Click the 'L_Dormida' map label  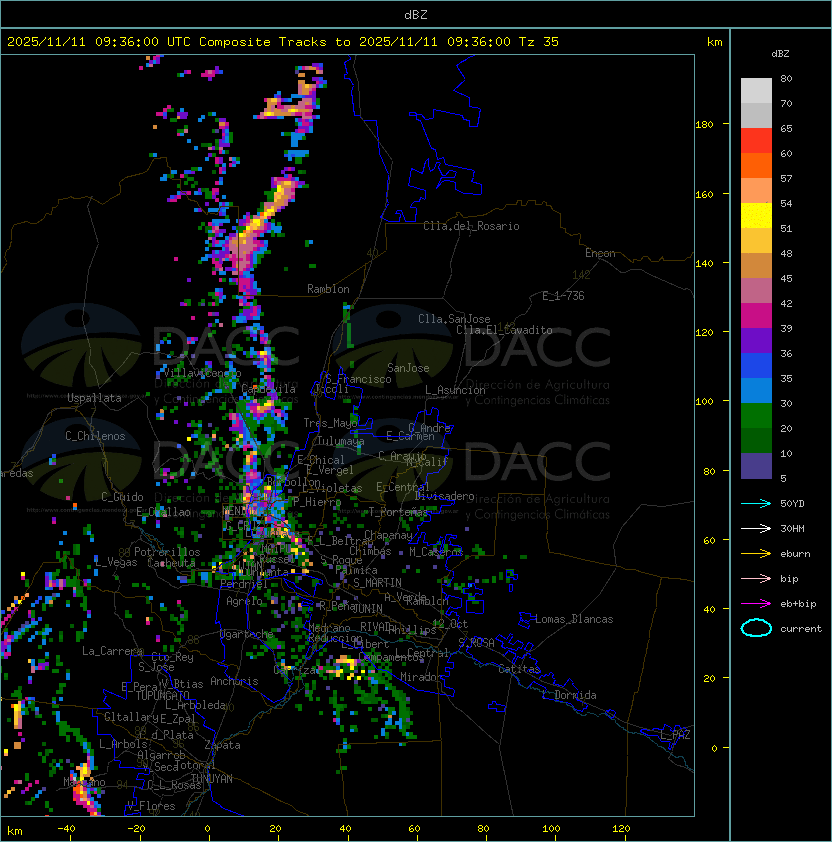(569, 695)
